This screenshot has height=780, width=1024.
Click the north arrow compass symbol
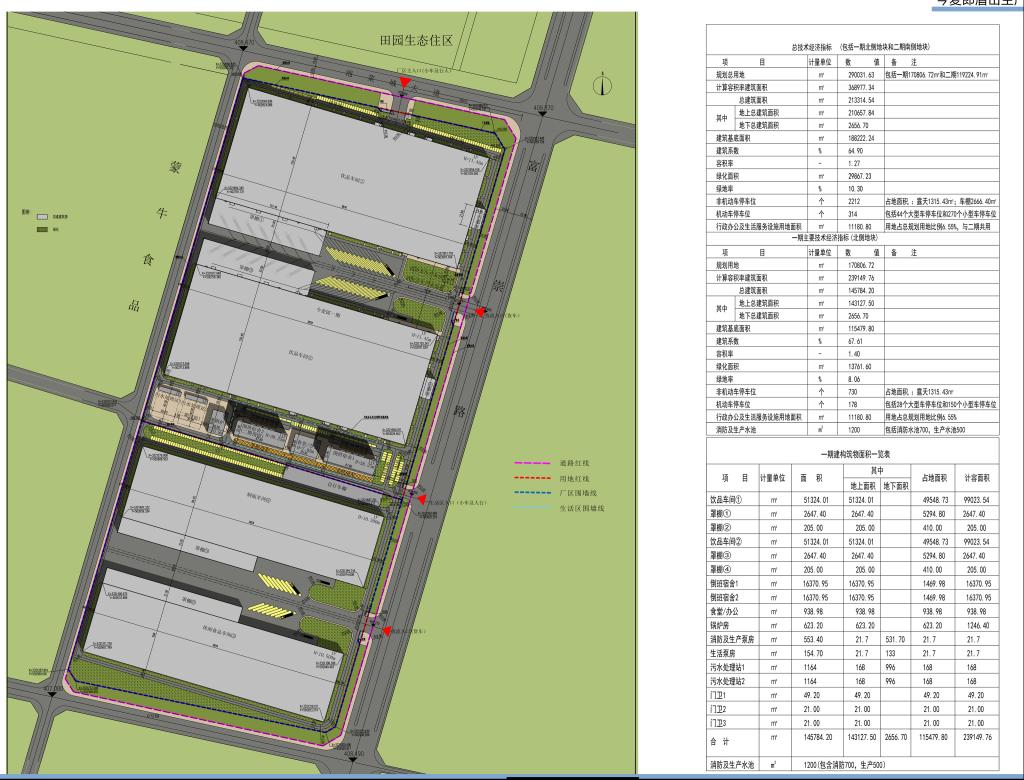click(x=603, y=87)
